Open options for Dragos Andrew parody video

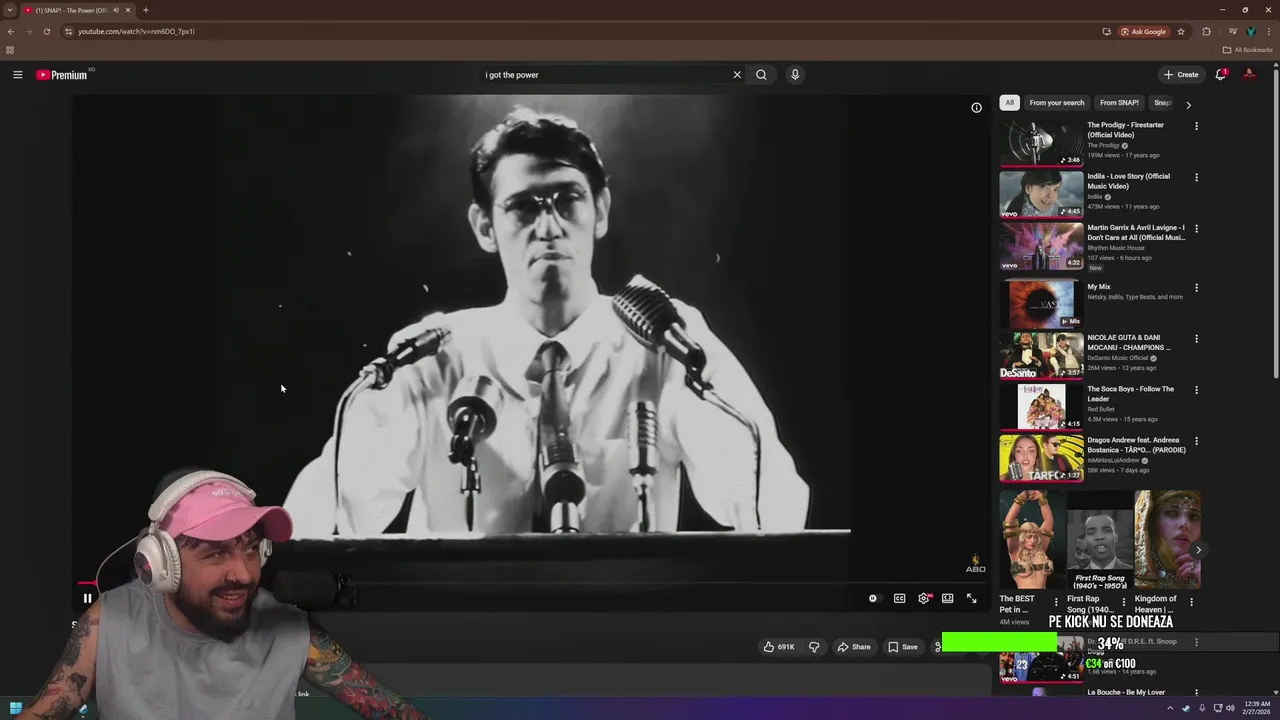coord(1196,441)
